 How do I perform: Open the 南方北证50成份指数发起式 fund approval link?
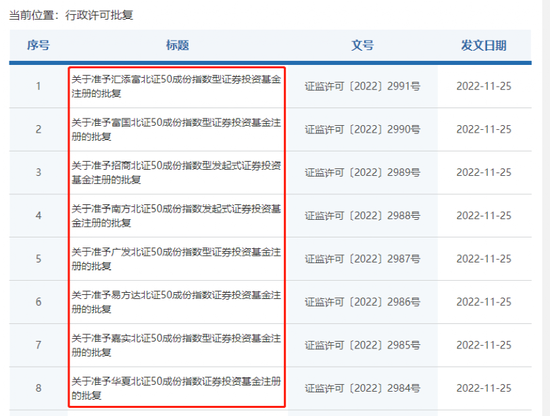[x=176, y=216]
